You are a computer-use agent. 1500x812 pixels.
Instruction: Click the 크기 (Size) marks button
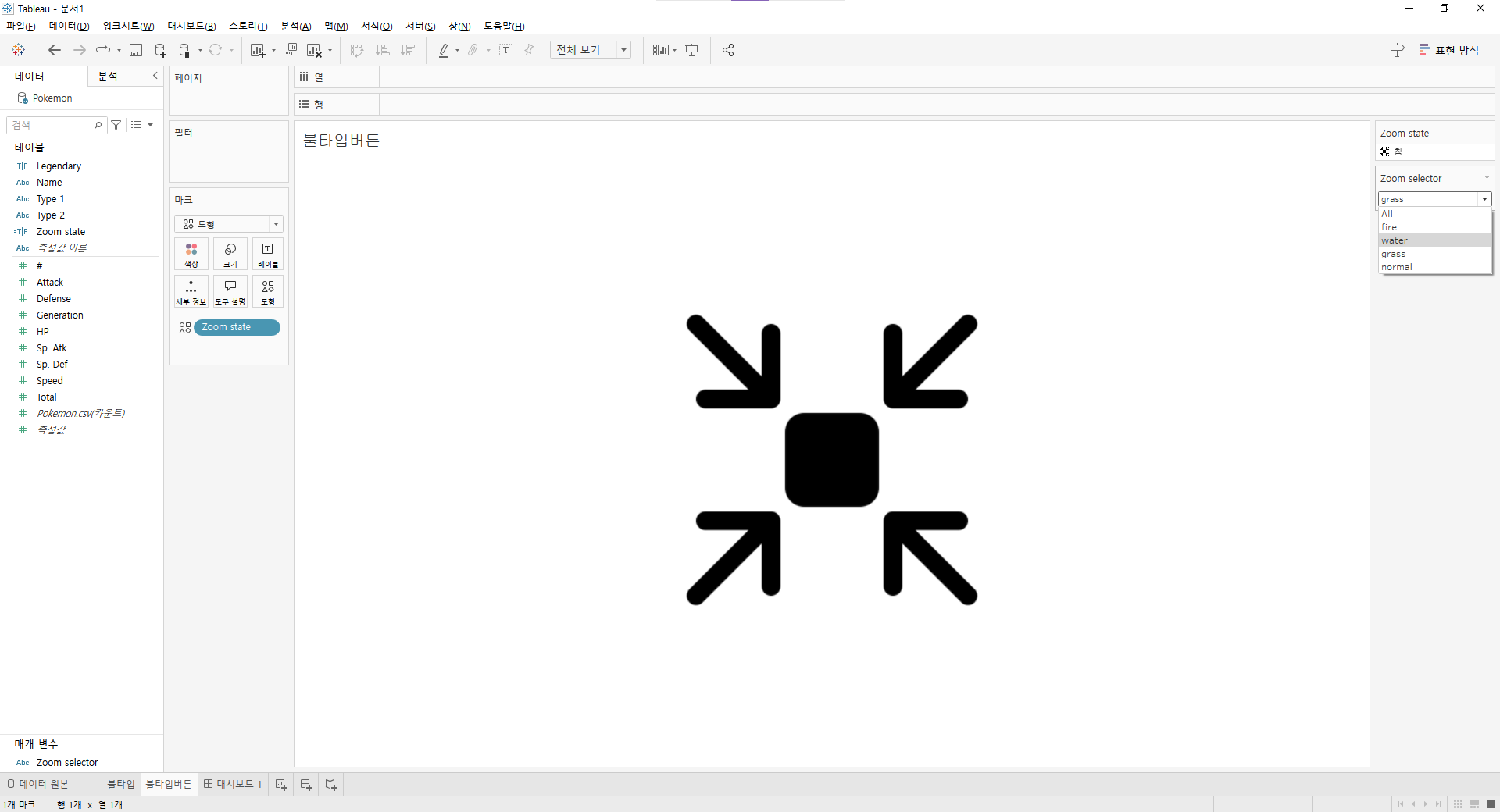pos(230,255)
